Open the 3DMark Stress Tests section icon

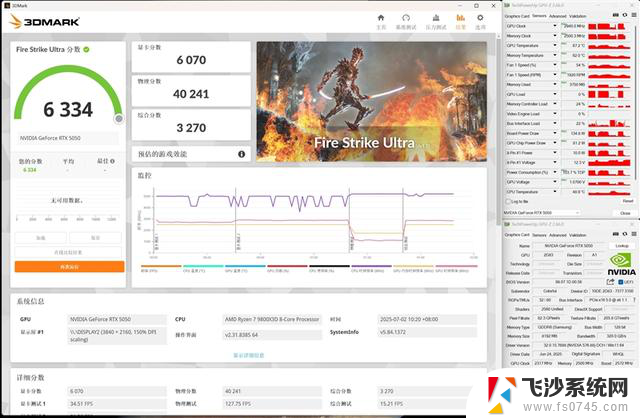click(x=436, y=18)
